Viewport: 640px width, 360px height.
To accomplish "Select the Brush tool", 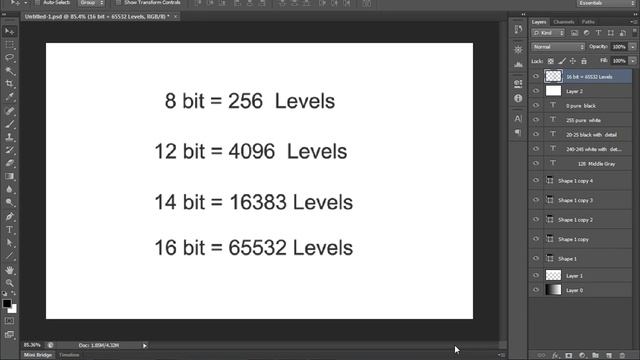I will pyautogui.click(x=9, y=124).
